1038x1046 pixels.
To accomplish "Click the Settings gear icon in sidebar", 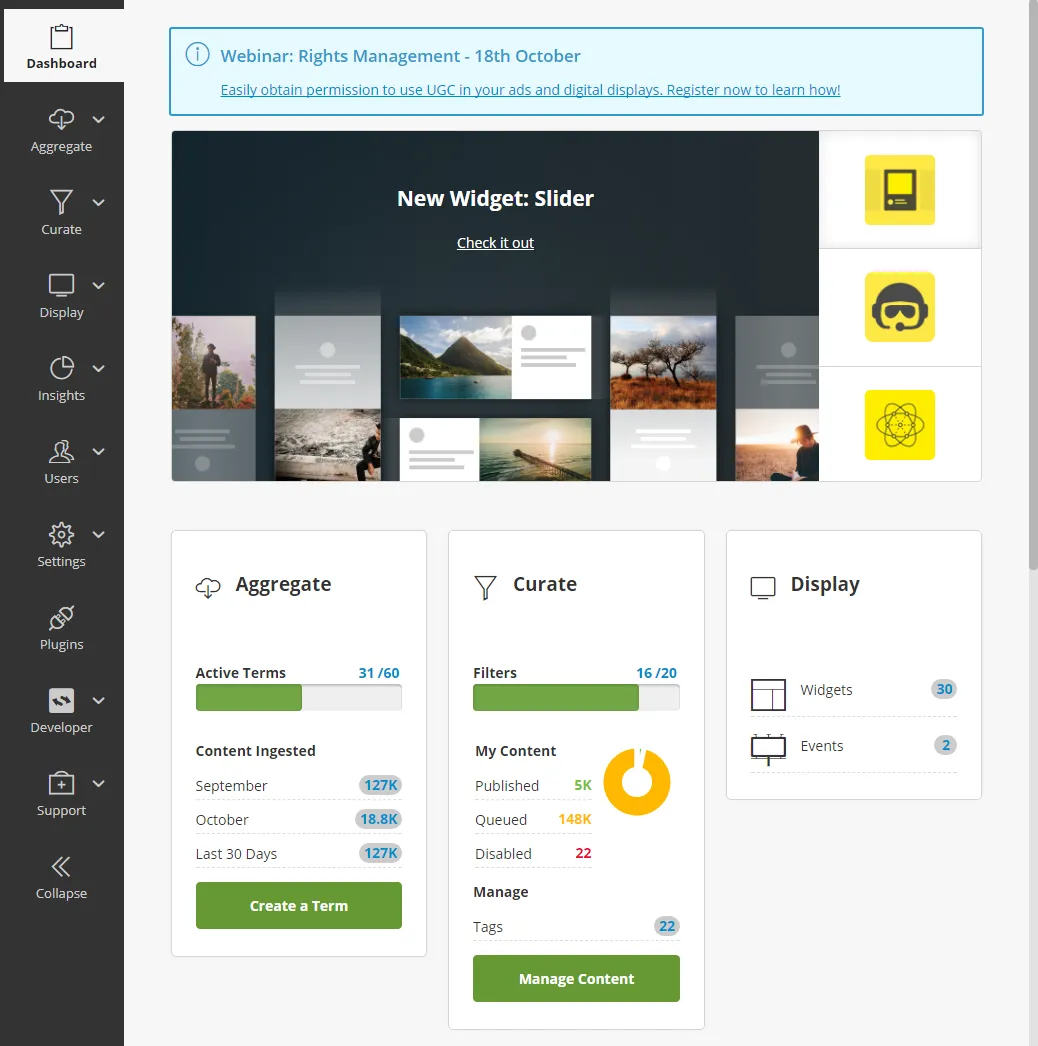I will [x=61, y=534].
